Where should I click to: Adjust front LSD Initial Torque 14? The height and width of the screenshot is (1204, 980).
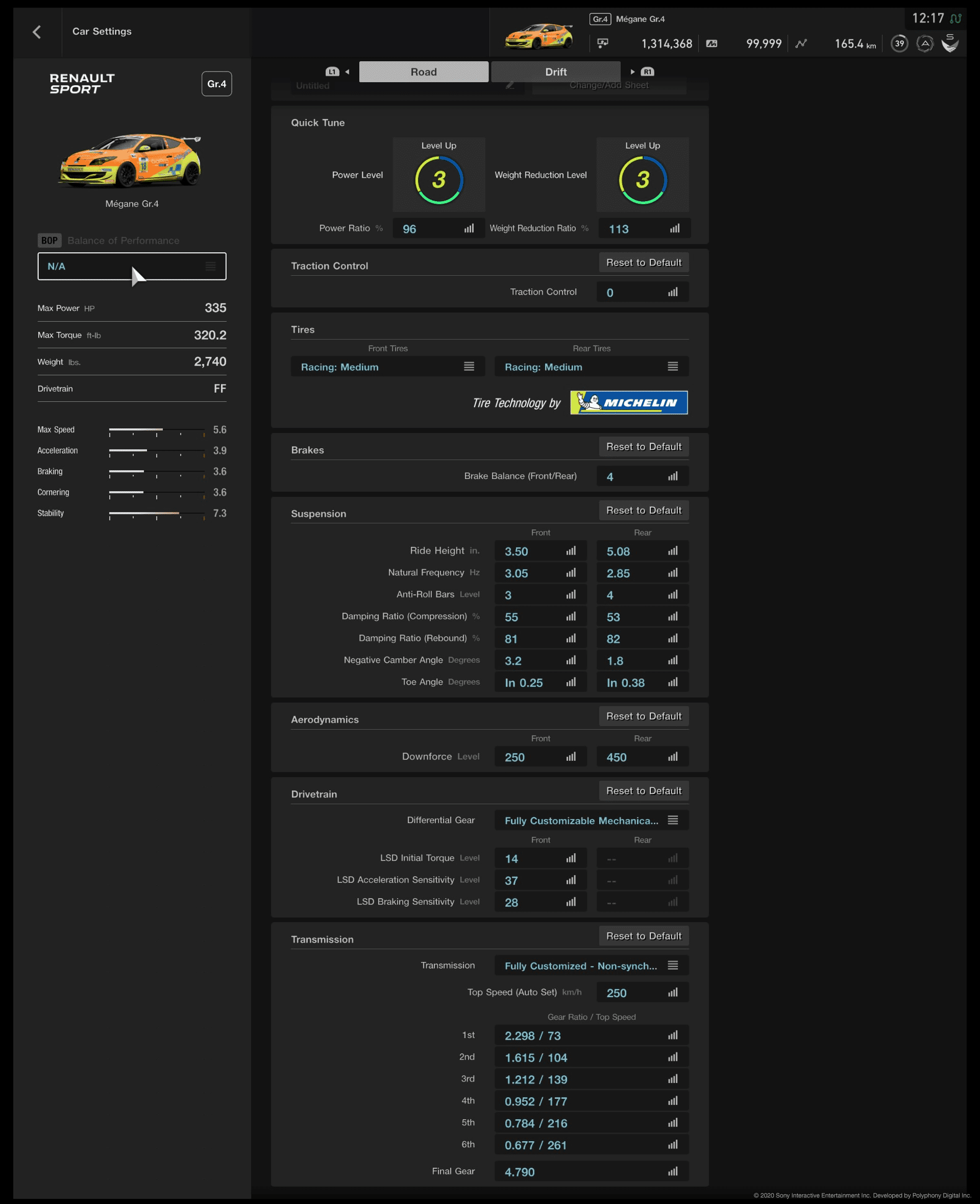[x=541, y=858]
